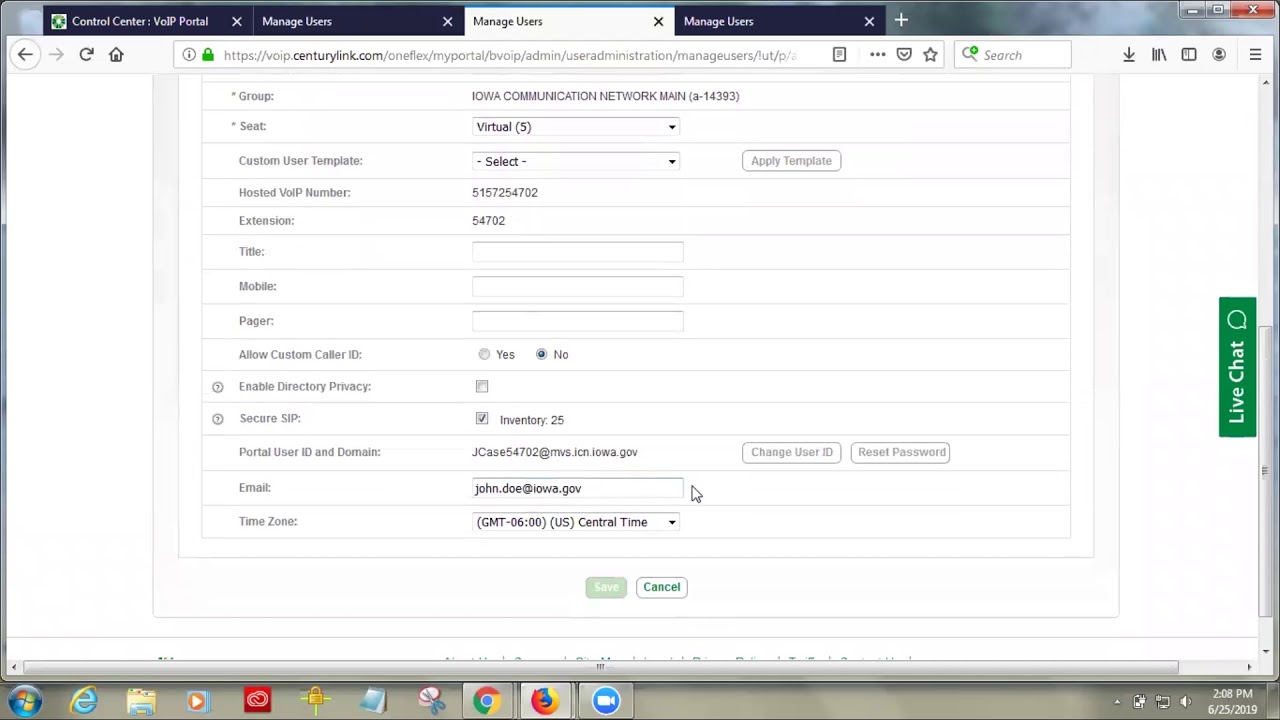Open Windows Start menu
1280x720 pixels.
coord(24,701)
